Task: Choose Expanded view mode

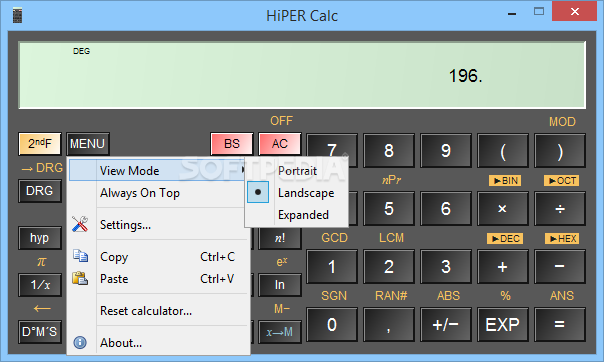Action: (303, 215)
